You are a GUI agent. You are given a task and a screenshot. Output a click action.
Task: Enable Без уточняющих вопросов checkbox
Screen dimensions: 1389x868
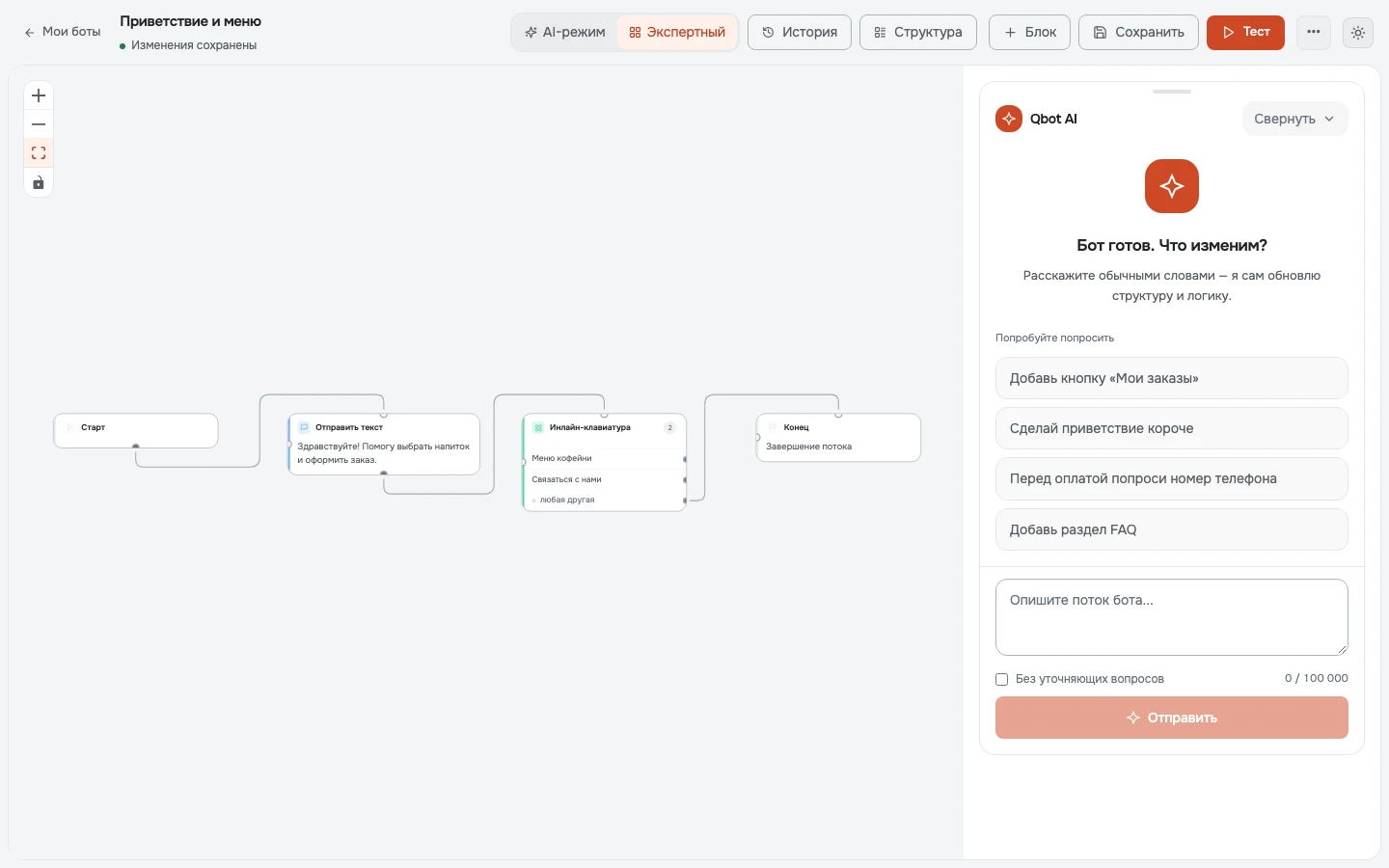[x=1002, y=679]
